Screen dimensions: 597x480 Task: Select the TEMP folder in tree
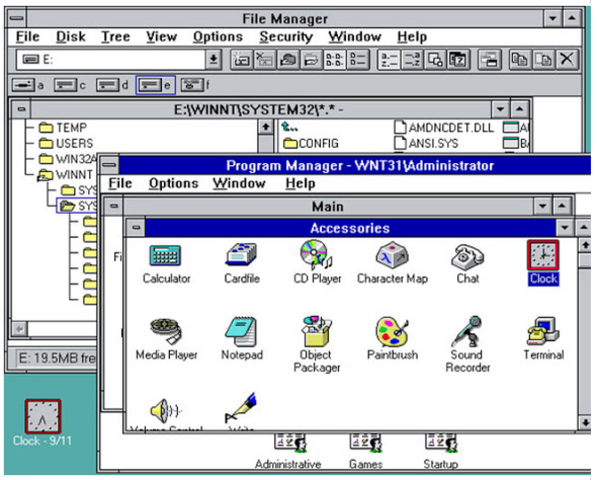click(x=63, y=128)
